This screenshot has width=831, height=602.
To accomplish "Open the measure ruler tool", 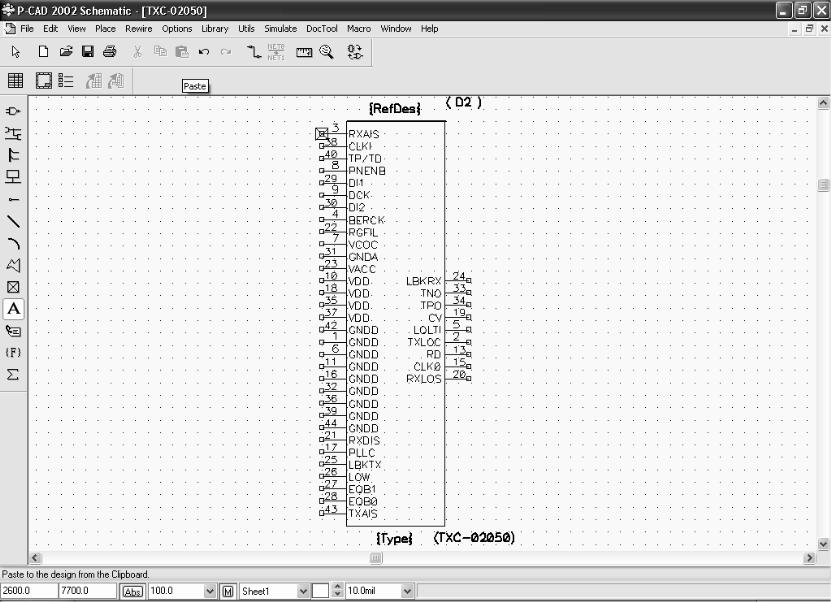I will pos(304,52).
